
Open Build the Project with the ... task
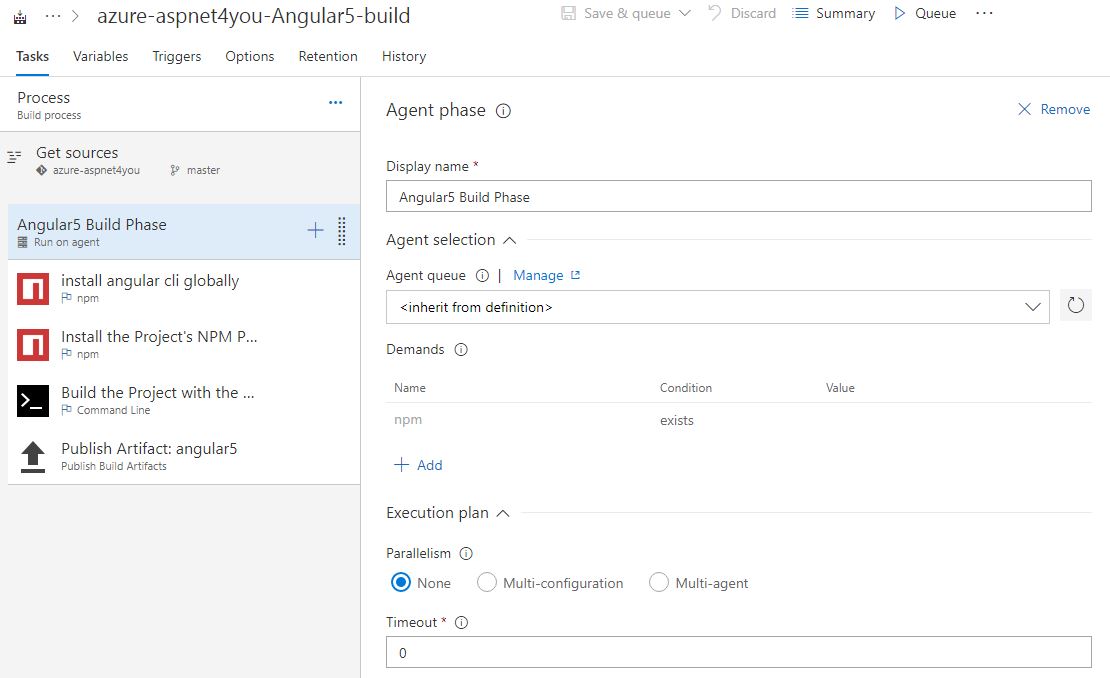(183, 400)
